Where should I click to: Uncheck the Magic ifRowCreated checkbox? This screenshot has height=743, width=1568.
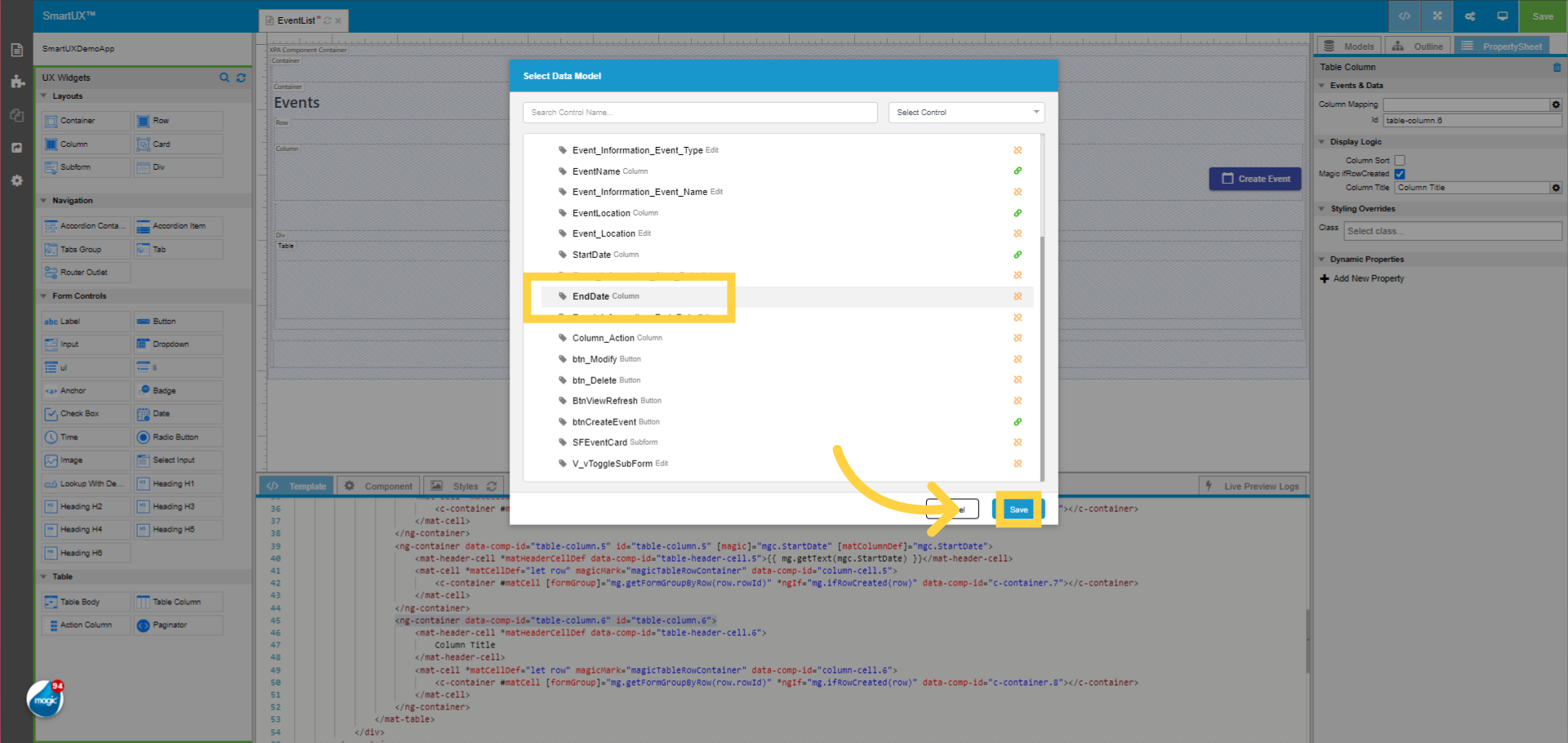[x=1400, y=174]
